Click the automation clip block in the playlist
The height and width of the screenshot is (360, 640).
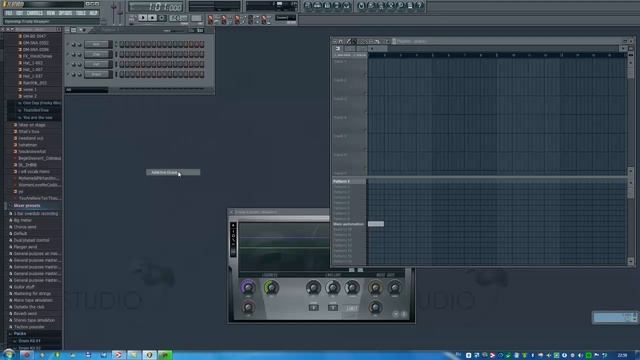376,224
